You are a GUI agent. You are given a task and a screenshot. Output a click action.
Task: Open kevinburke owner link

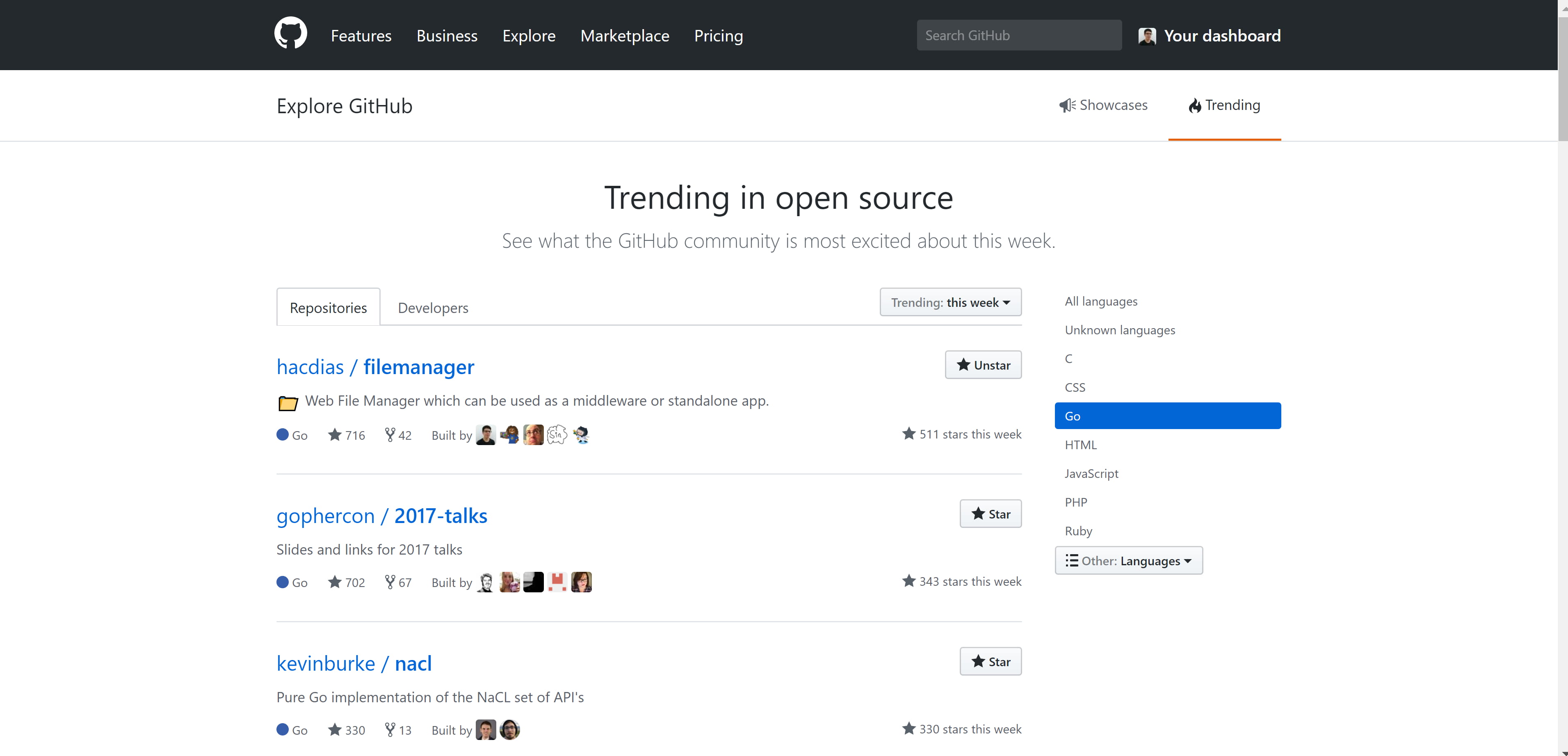(x=326, y=663)
